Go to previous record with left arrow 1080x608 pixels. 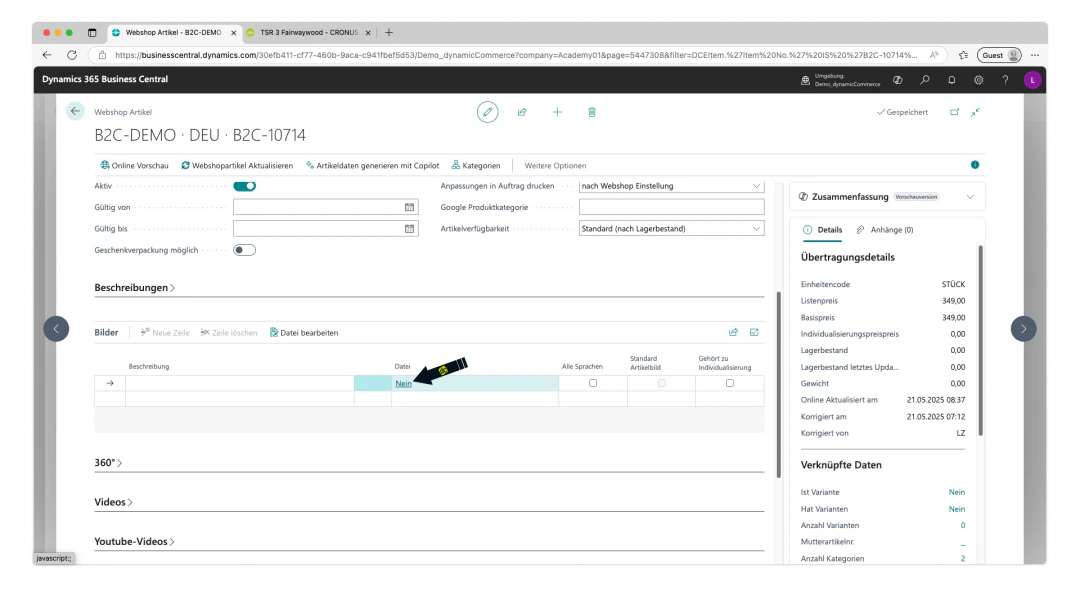click(56, 328)
